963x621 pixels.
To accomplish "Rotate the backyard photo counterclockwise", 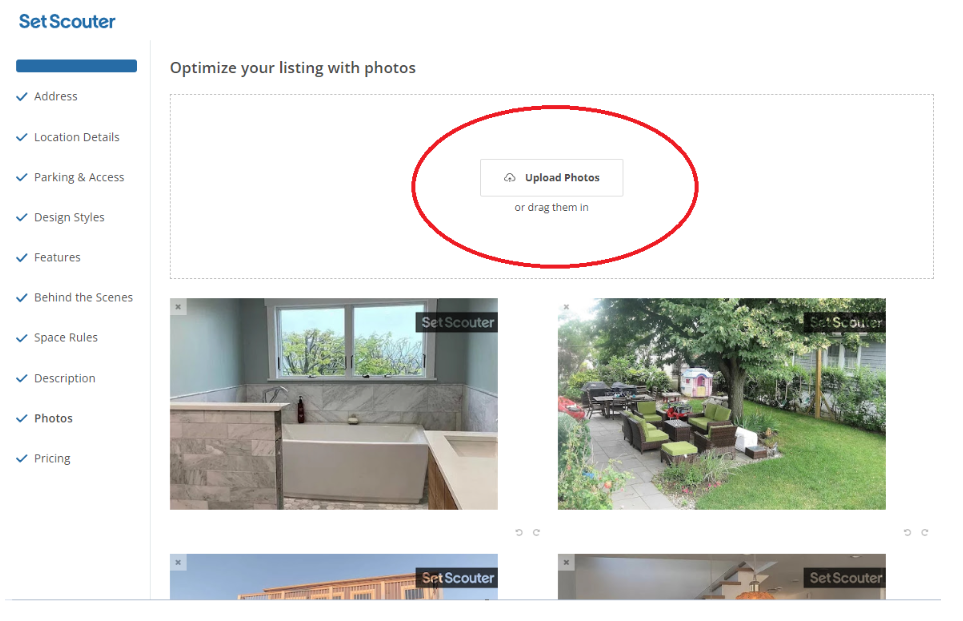I will 907,533.
